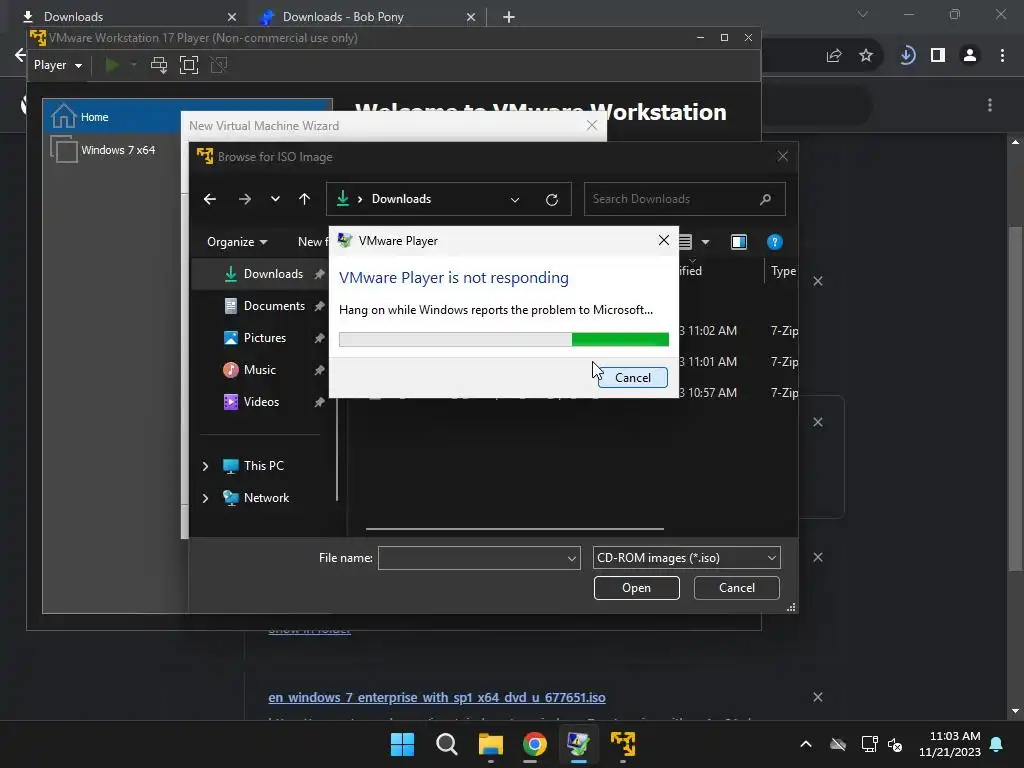This screenshot has height=768, width=1024.
Task: Open a new browser tab
Action: pos(509,17)
